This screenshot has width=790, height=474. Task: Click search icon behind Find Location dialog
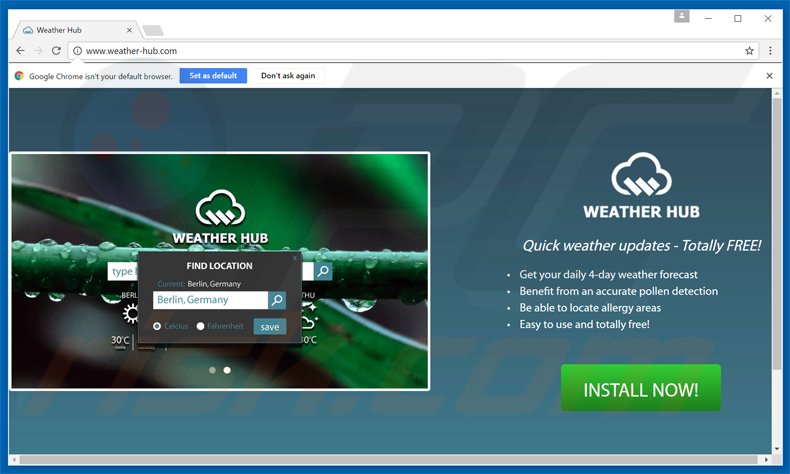323,271
